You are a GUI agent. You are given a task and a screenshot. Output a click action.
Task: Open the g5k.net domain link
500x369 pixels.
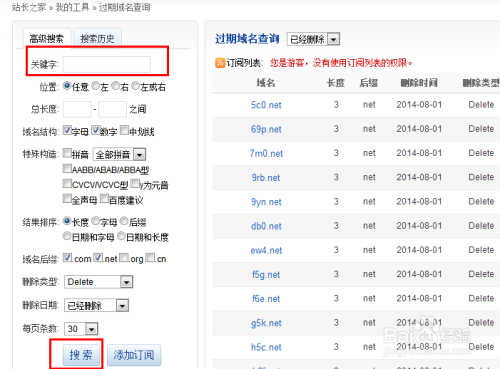tap(266, 323)
